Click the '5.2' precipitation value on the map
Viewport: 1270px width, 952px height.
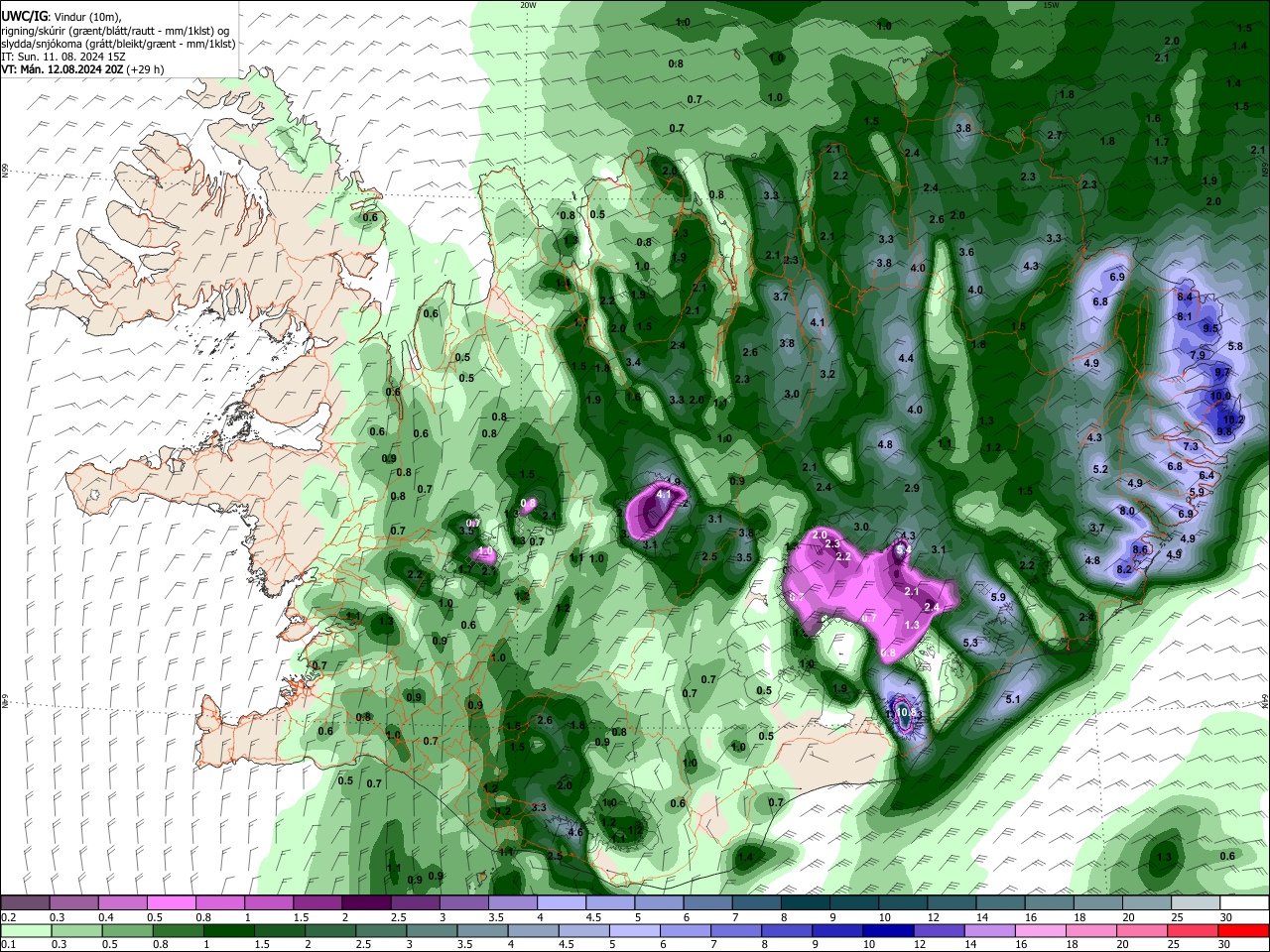point(1100,469)
